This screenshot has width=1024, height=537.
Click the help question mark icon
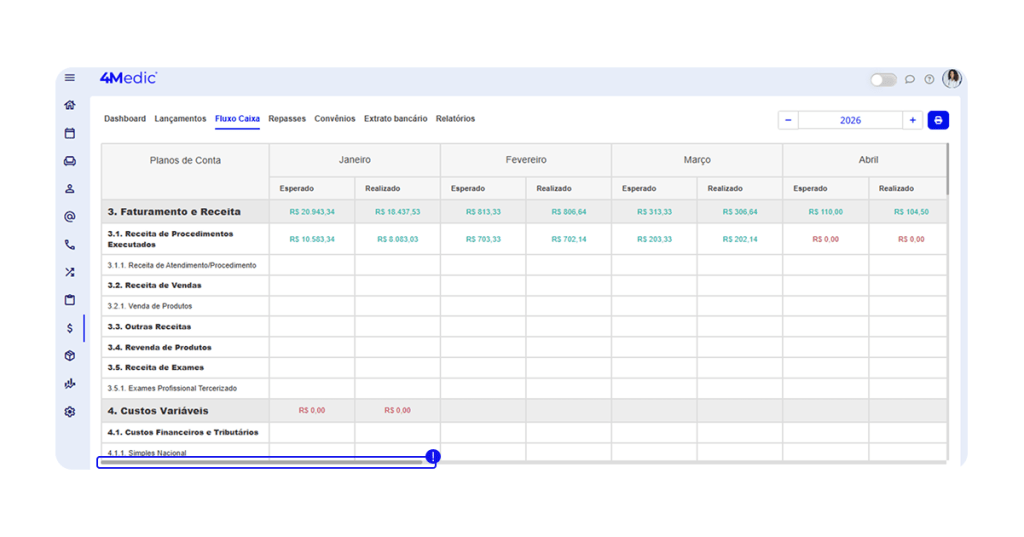point(929,79)
